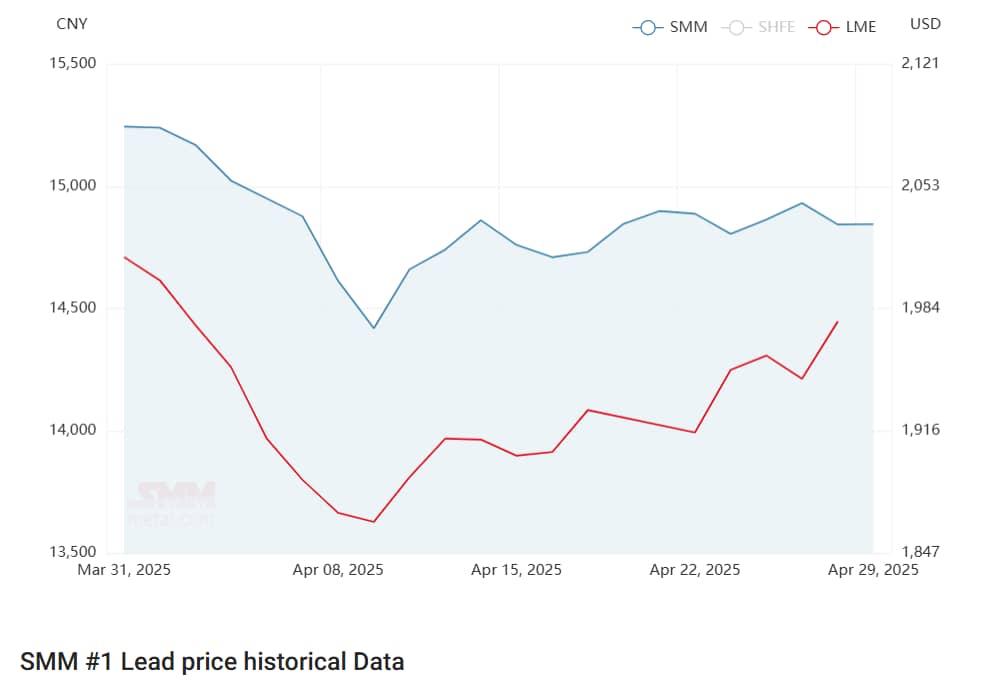Click the SMM metal.com watermark logo
Viewport: 983px width, 687px height.
(x=170, y=503)
